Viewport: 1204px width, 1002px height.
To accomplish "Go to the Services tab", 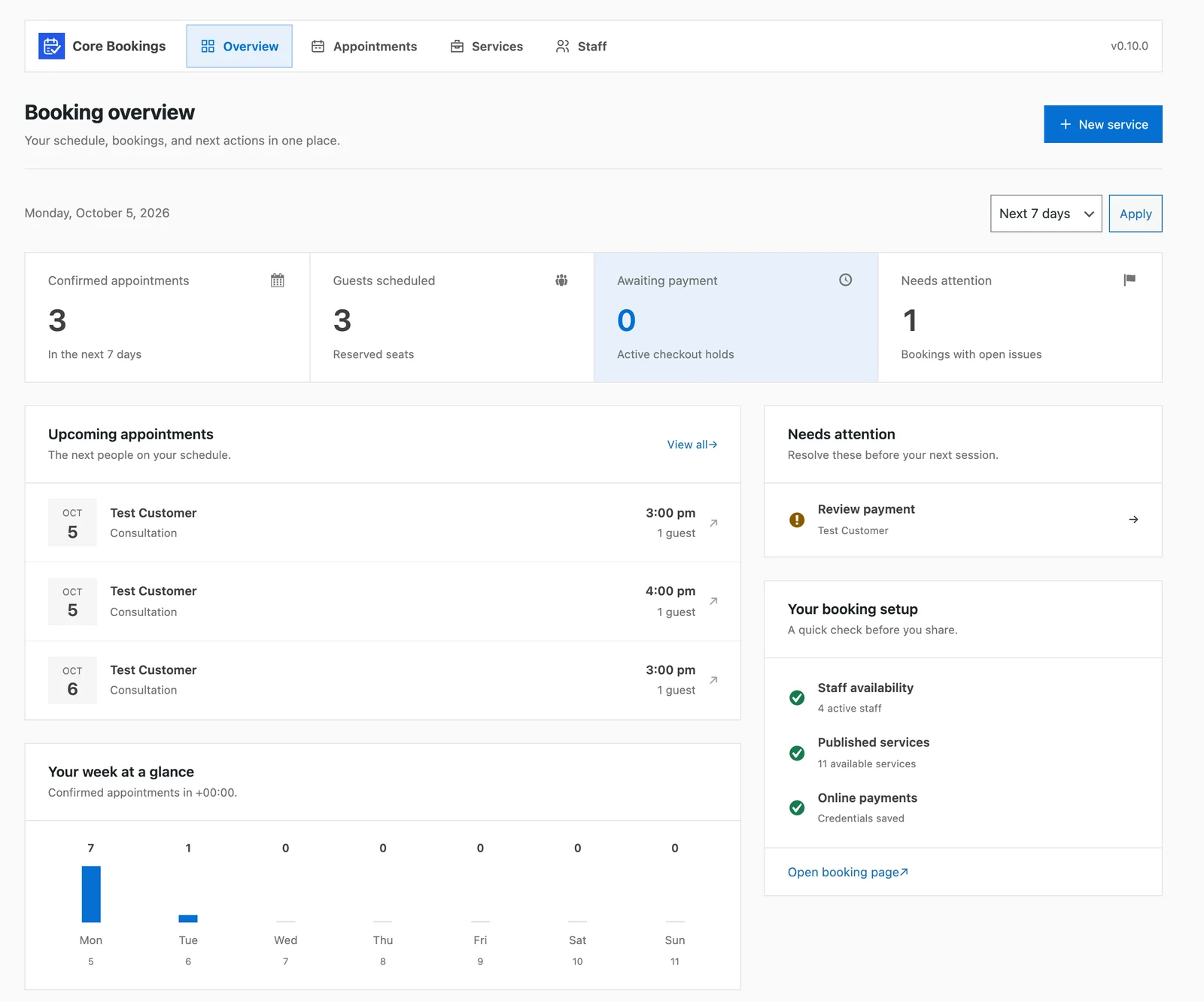I will point(487,46).
